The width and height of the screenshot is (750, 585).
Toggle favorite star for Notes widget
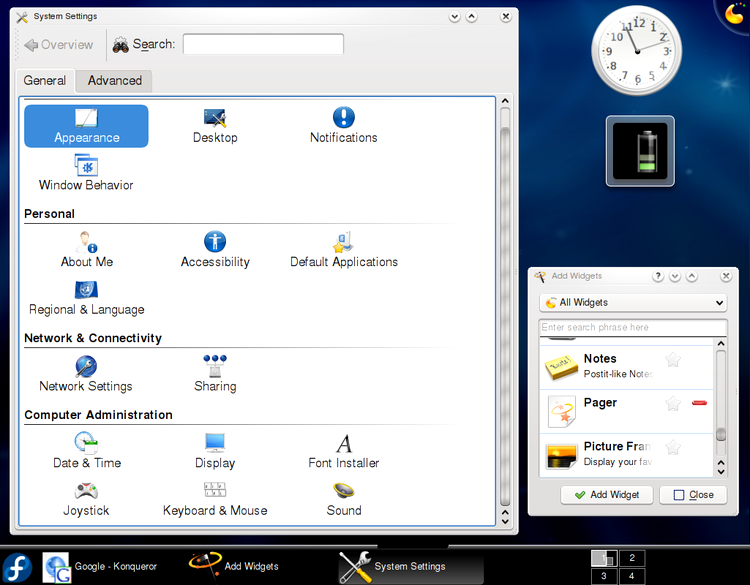pyautogui.click(x=673, y=360)
